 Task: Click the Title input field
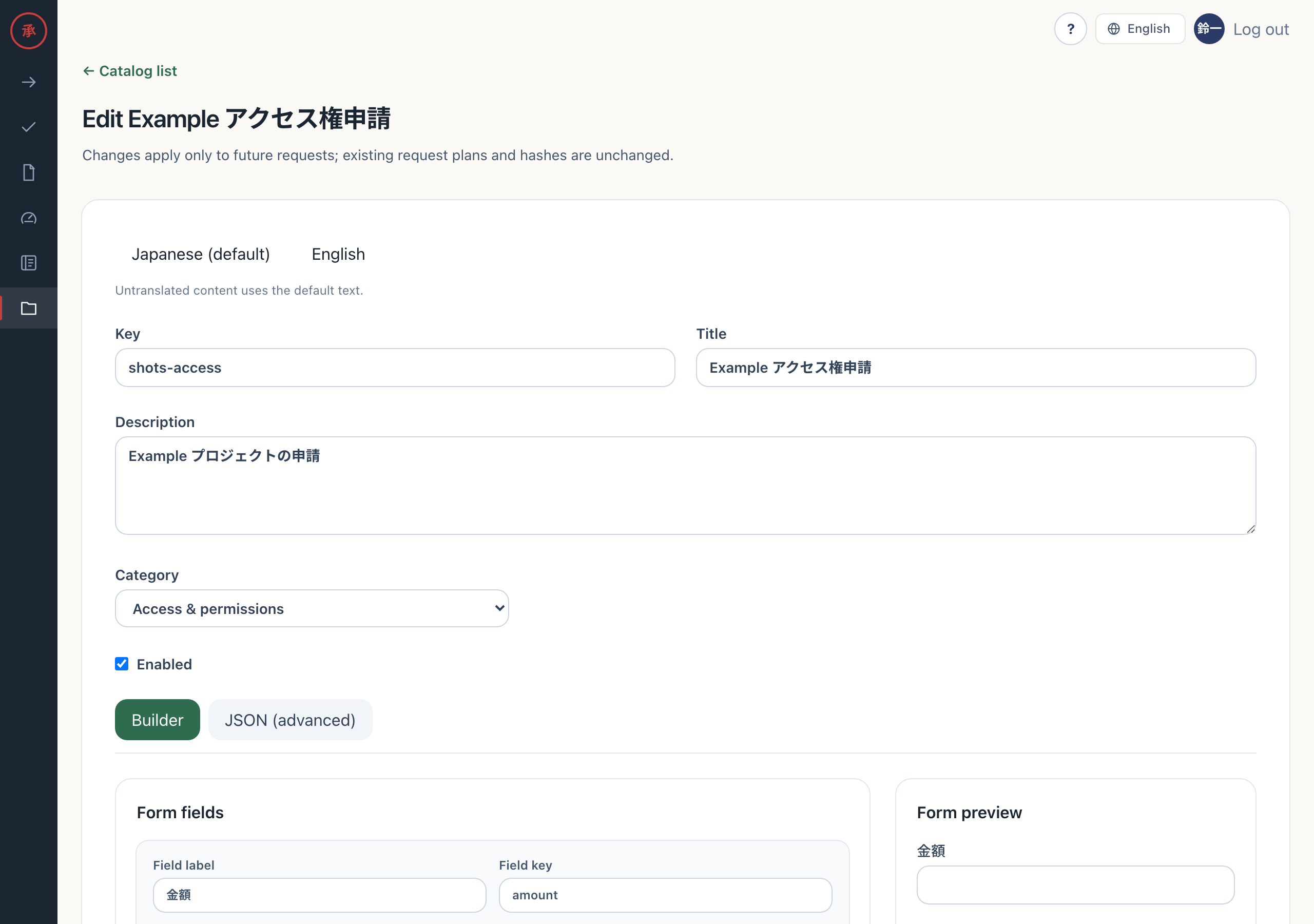coord(976,368)
